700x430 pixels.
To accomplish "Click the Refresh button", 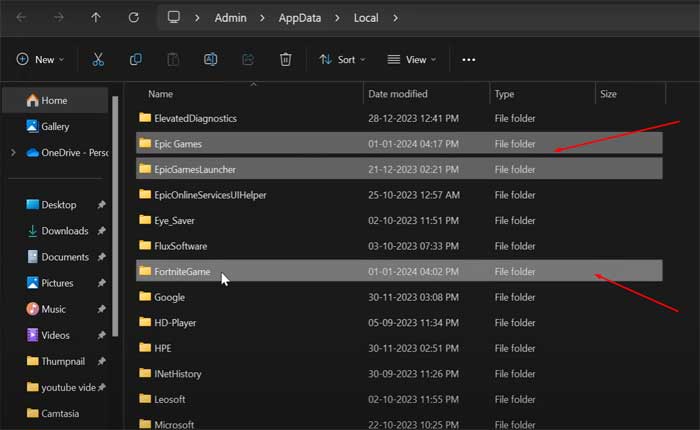I will [133, 18].
